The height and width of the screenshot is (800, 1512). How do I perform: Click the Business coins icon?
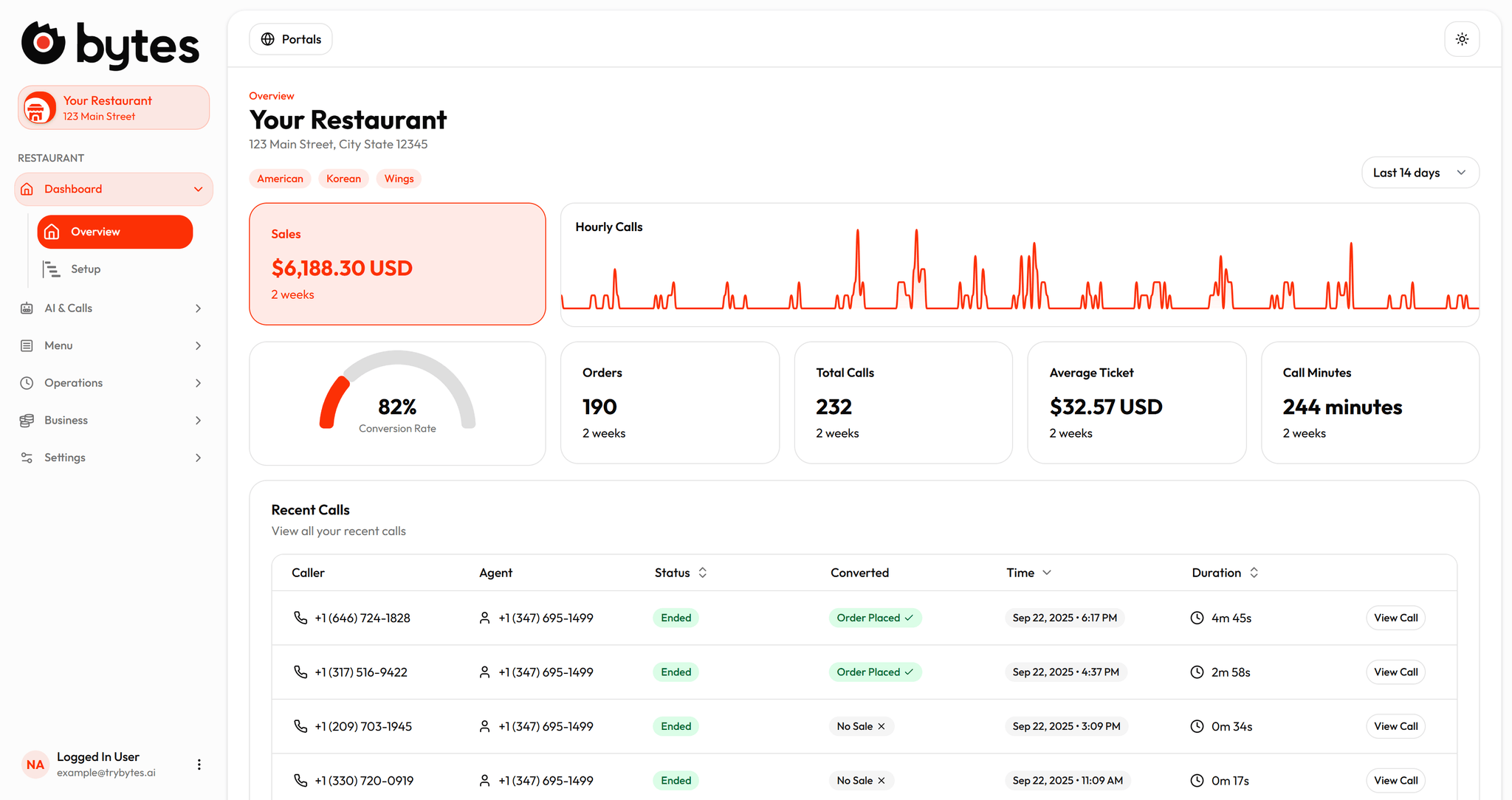click(27, 421)
